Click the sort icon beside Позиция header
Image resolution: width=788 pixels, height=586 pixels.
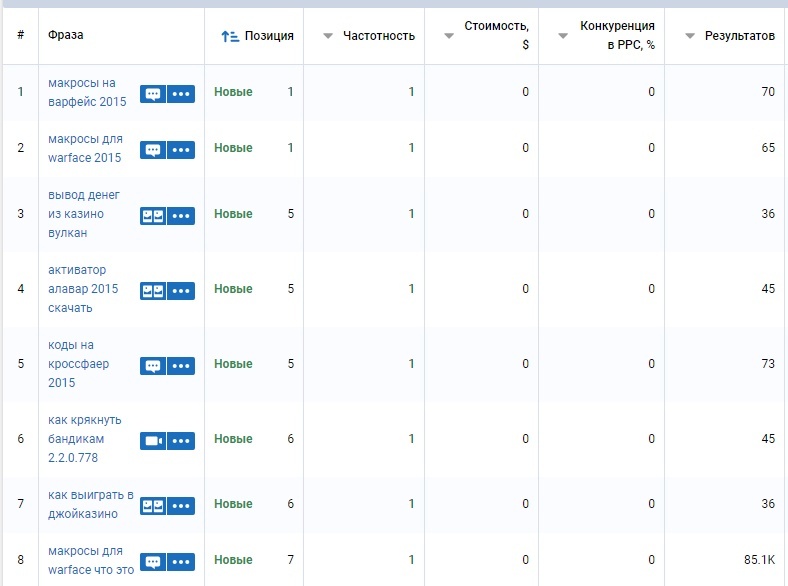[x=229, y=36]
